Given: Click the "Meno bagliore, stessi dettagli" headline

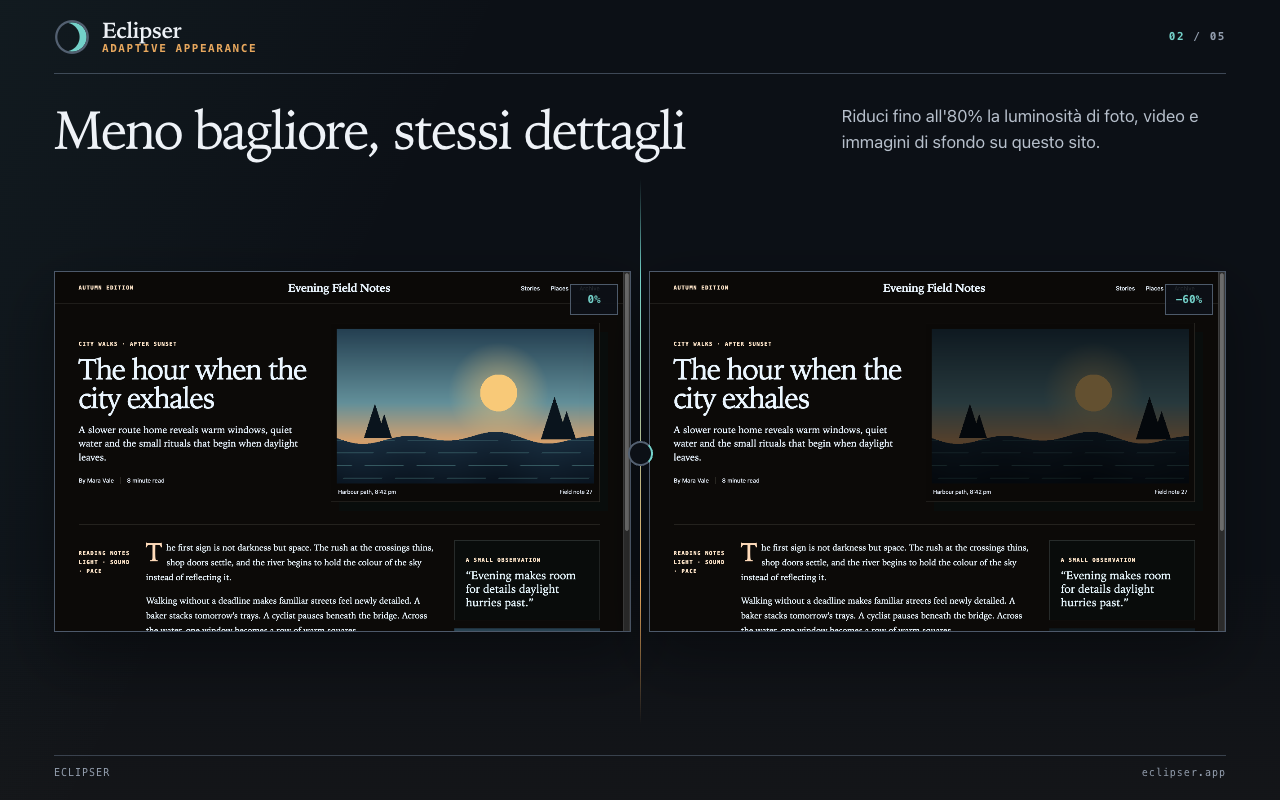Looking at the screenshot, I should pyautogui.click(x=370, y=131).
